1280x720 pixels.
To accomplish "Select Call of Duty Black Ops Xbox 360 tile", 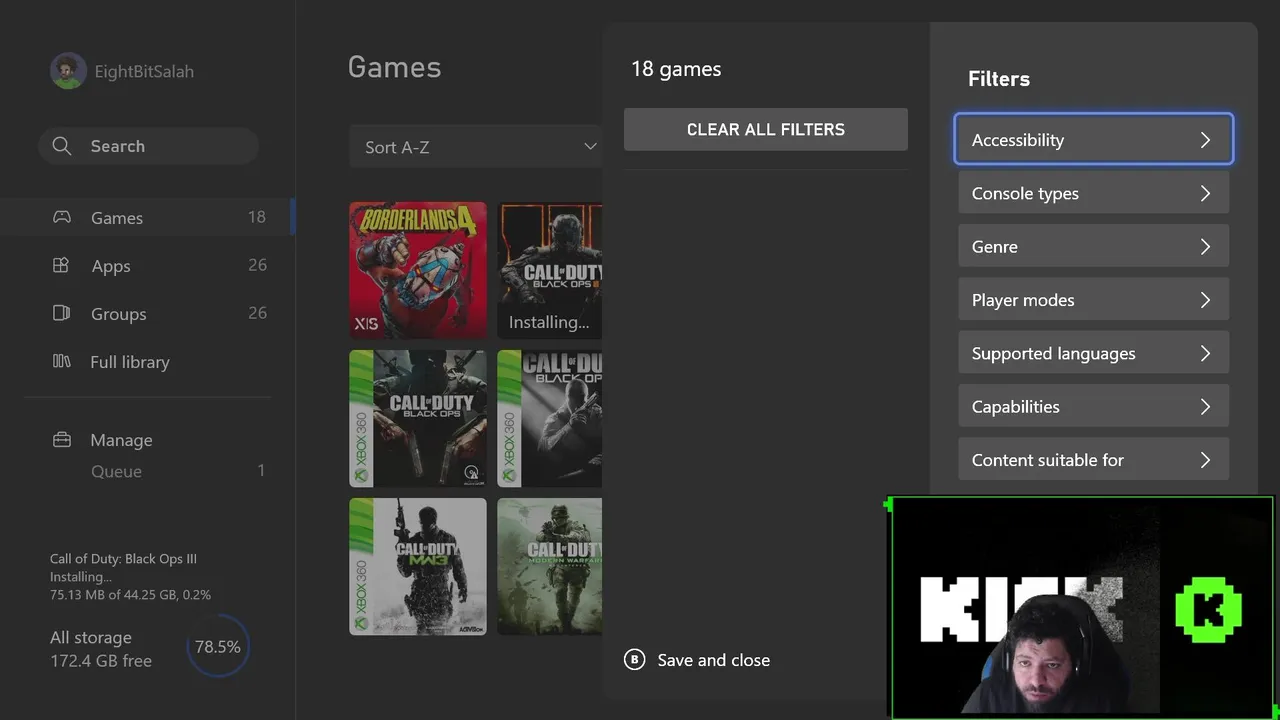I will tap(418, 418).
